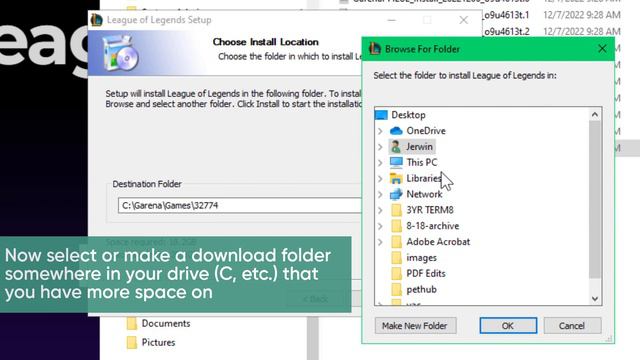Screen dimensions: 640x360
Task: Click the OneDrive cloud icon
Action: pos(396,131)
